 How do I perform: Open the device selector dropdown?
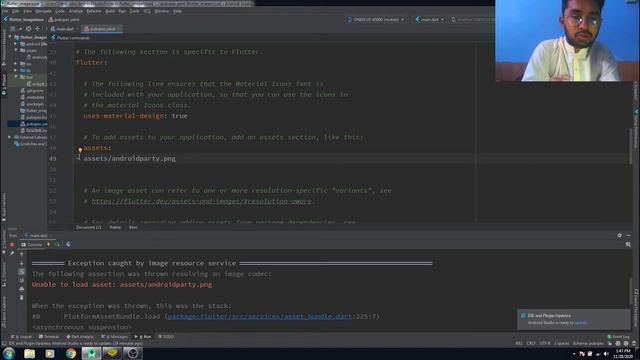376,20
